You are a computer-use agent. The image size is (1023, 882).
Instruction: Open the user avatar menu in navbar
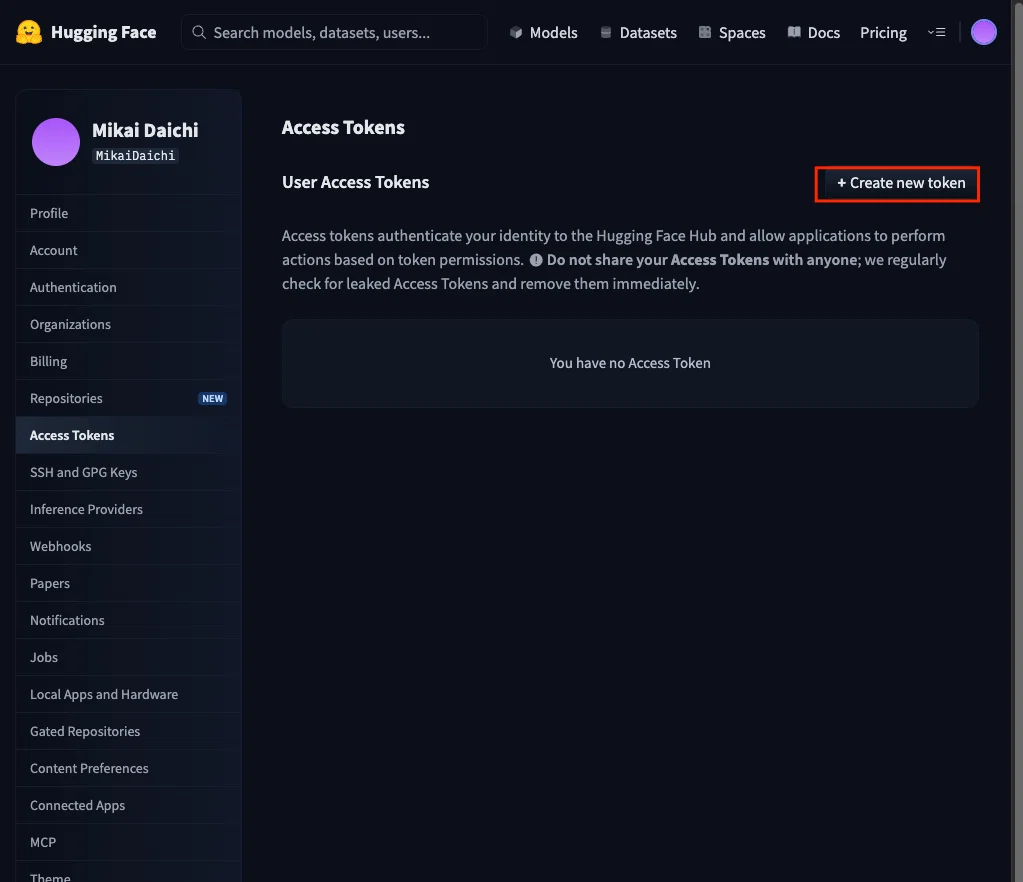984,32
